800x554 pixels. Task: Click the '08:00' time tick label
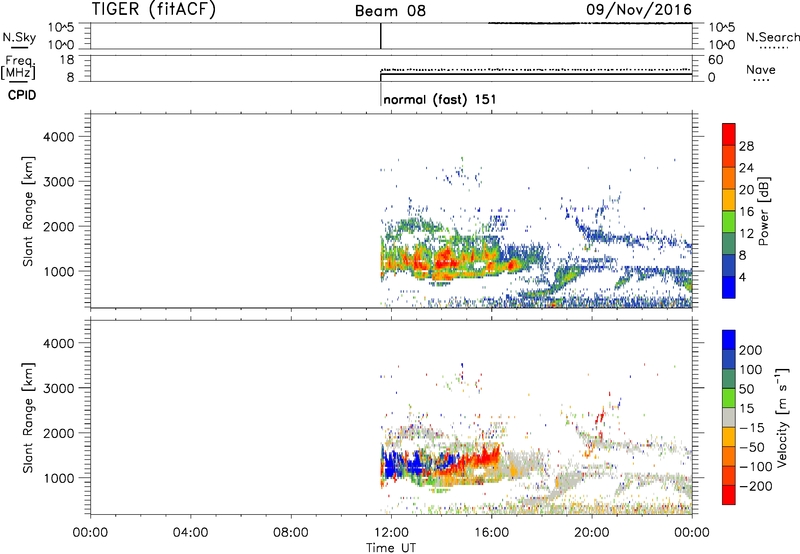[x=290, y=533]
